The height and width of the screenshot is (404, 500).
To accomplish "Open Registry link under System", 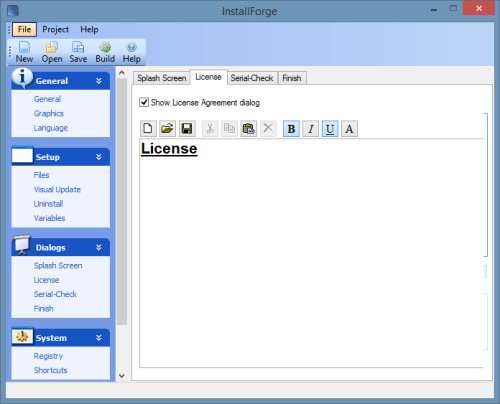I will click(48, 356).
